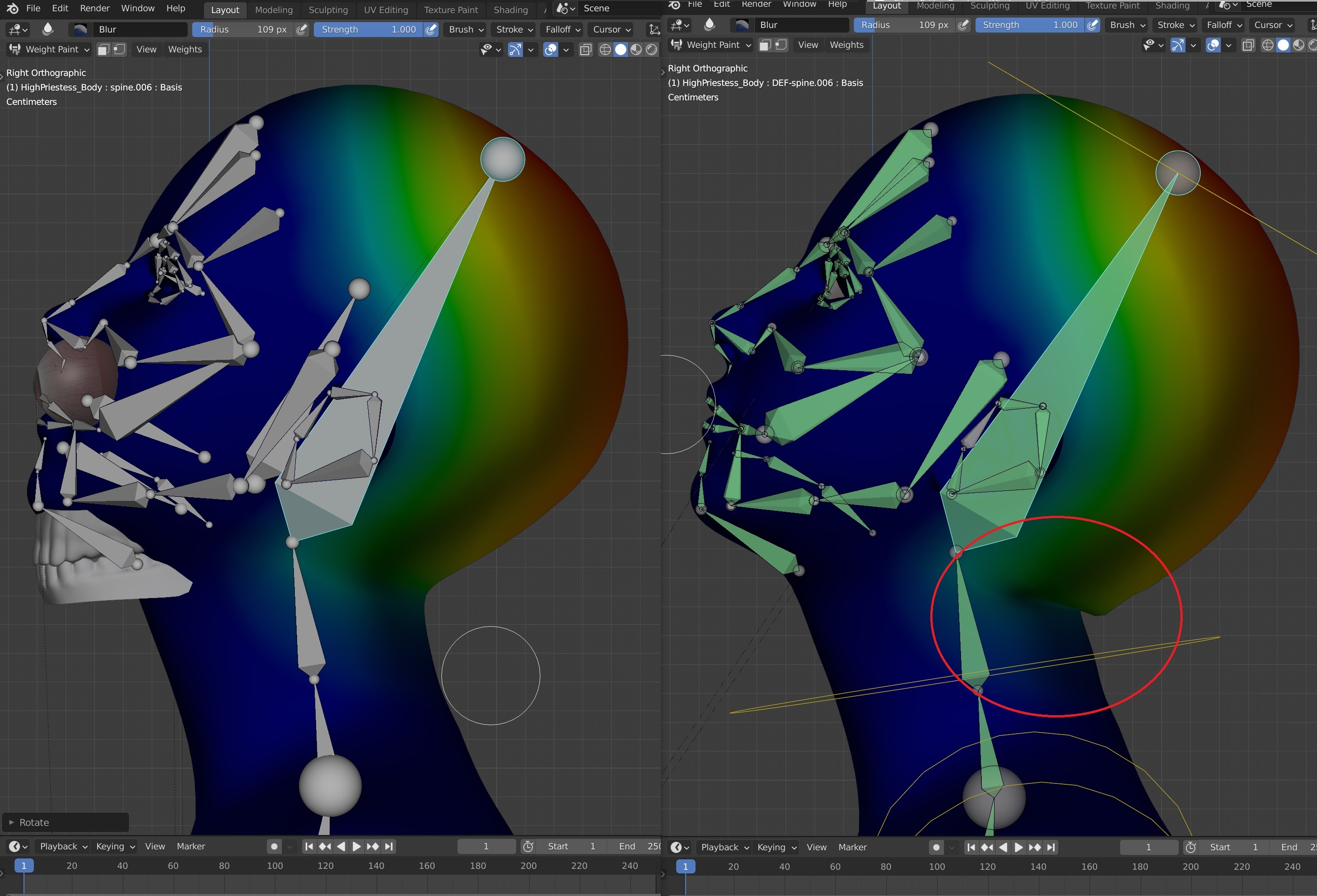Screen dimensions: 1317x896
Task: Select solid shading in the left viewport
Action: click(x=621, y=50)
